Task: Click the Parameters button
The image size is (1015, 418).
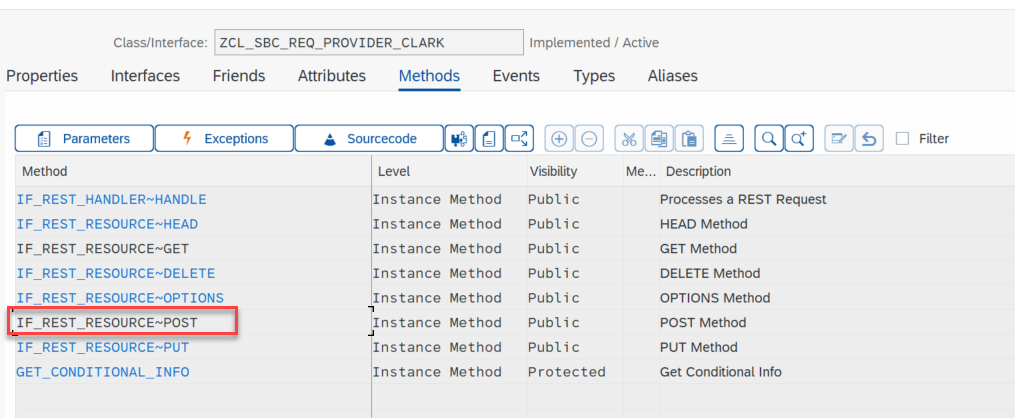Action: (x=84, y=138)
